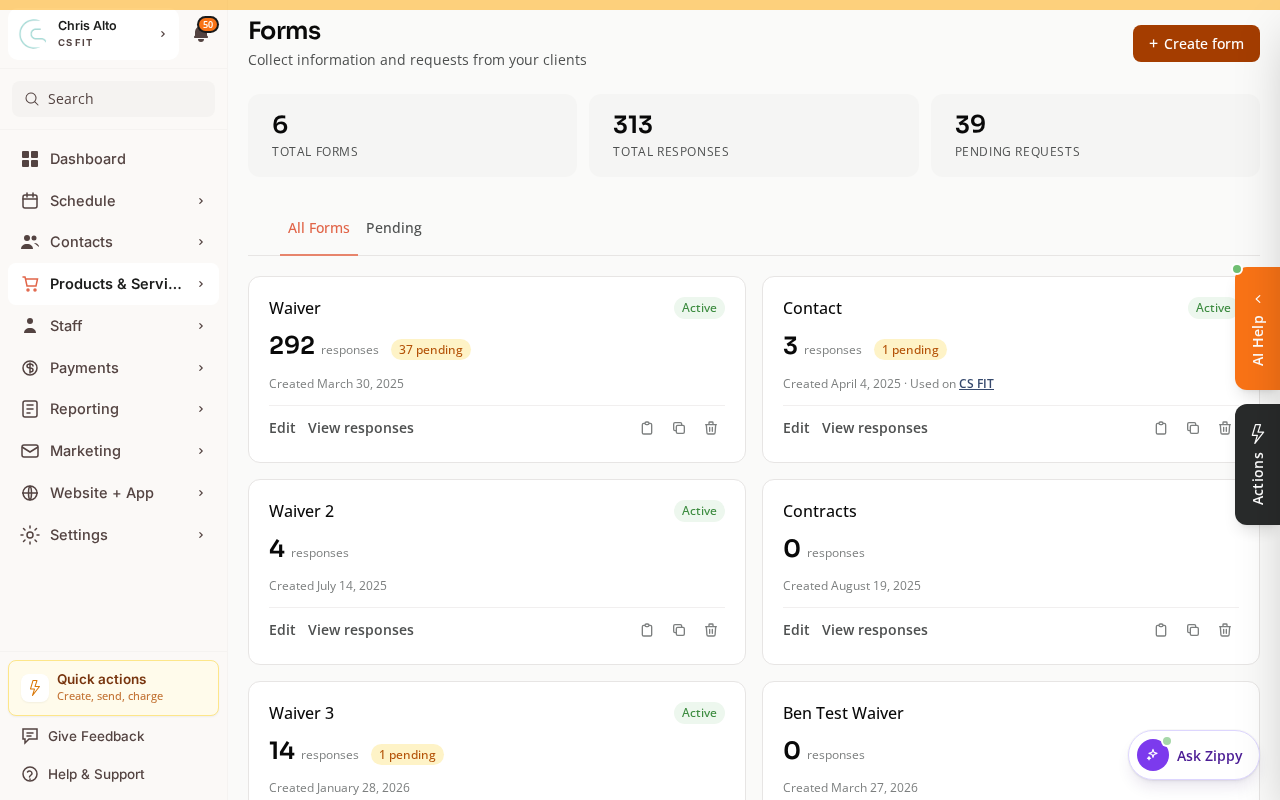Viewport: 1280px width, 800px height.
Task: Click the Contacts people icon
Action: point(30,242)
